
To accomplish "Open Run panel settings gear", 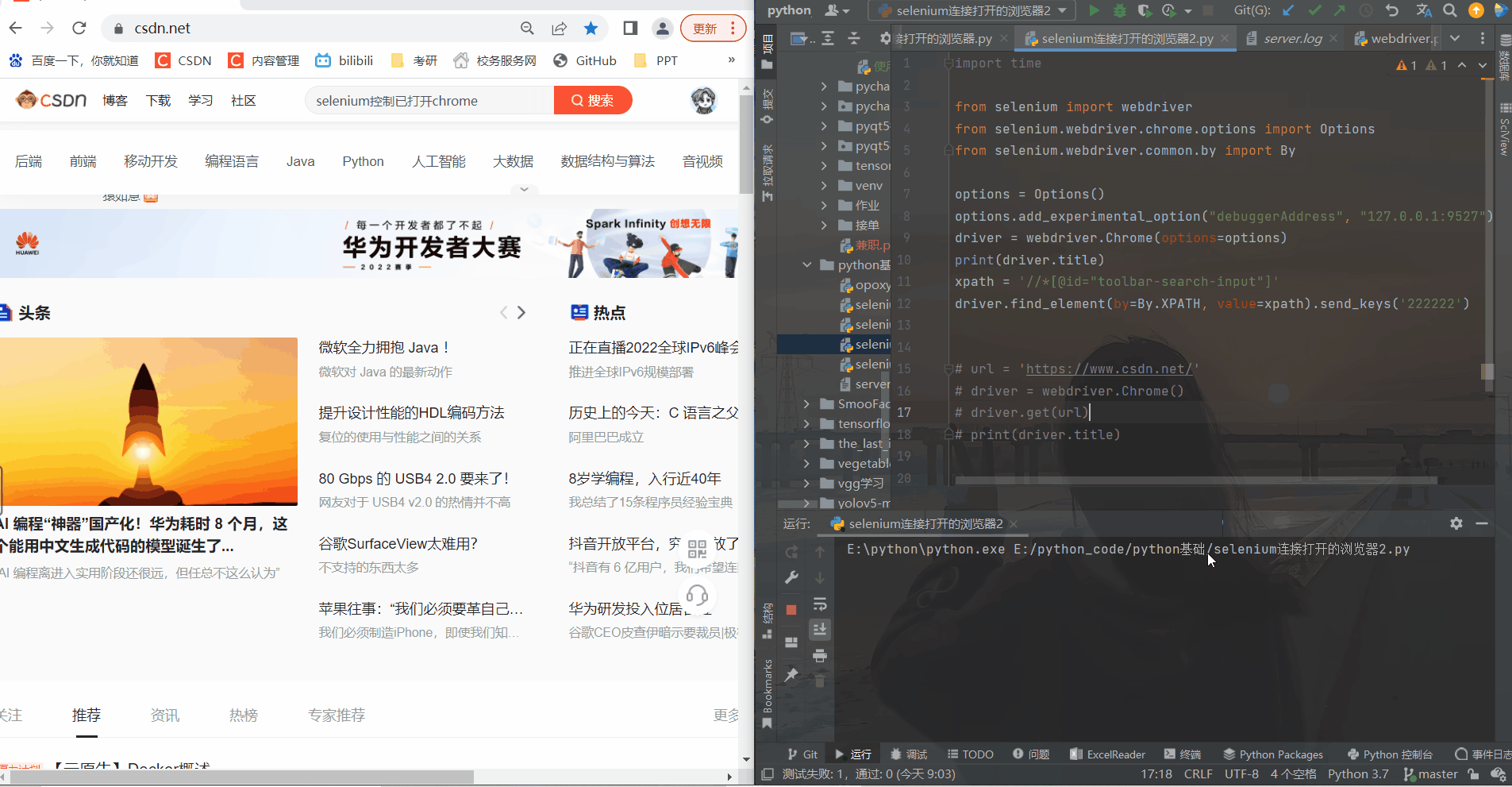I will 1456,523.
